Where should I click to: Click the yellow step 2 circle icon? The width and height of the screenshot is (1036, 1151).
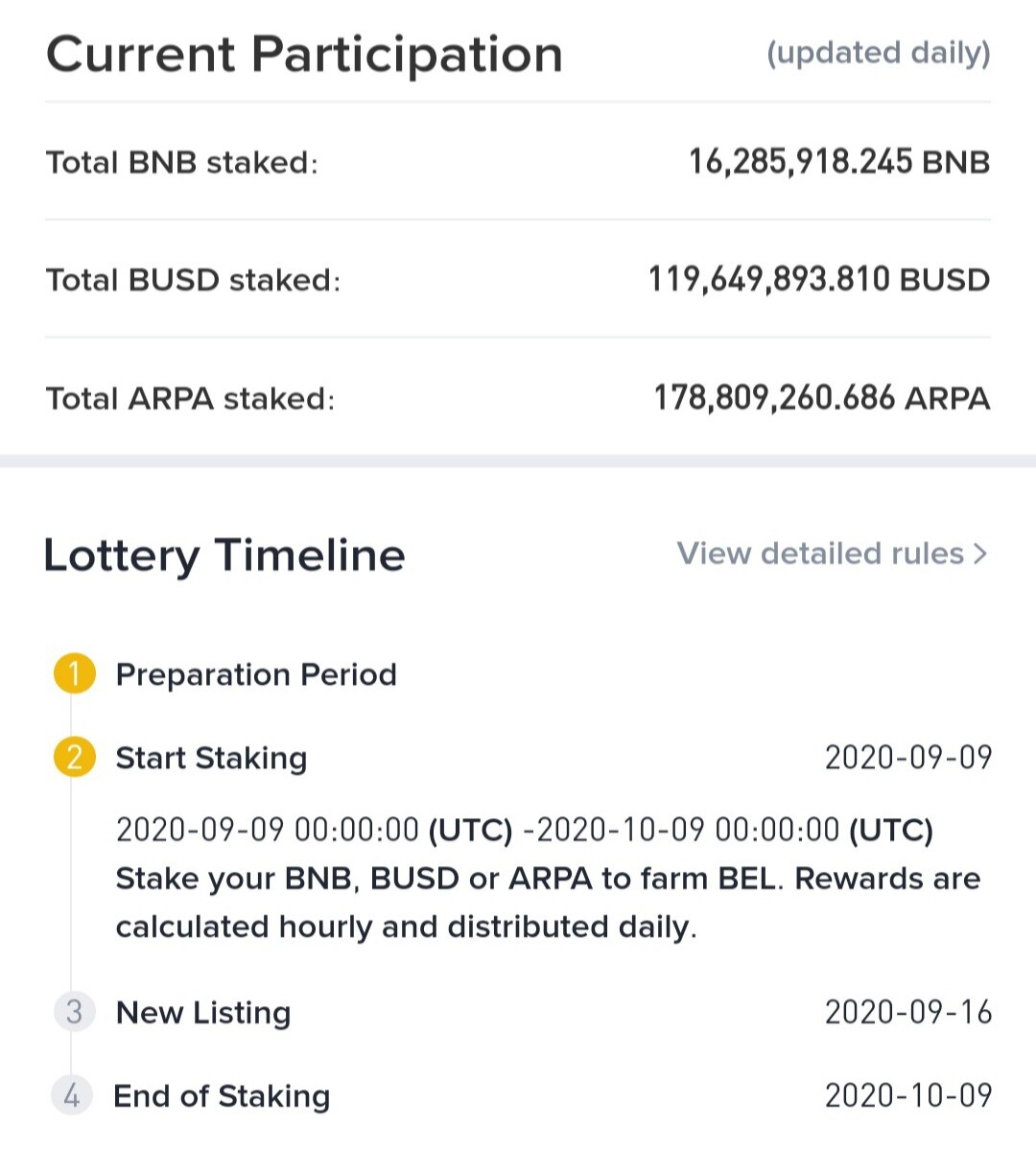click(x=75, y=757)
